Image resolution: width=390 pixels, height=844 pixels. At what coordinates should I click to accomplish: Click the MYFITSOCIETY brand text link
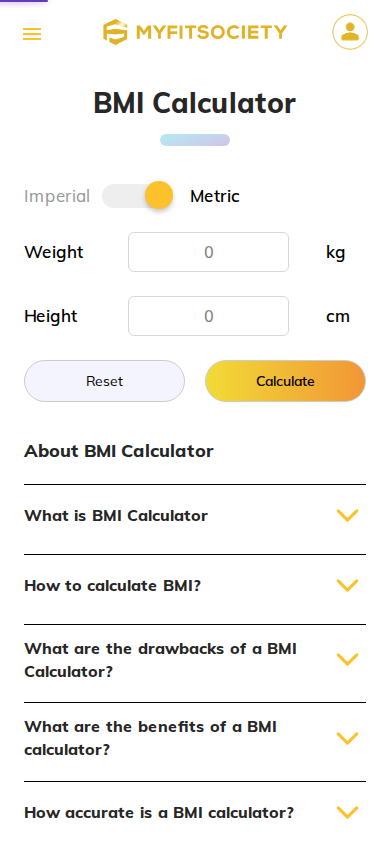click(x=211, y=33)
